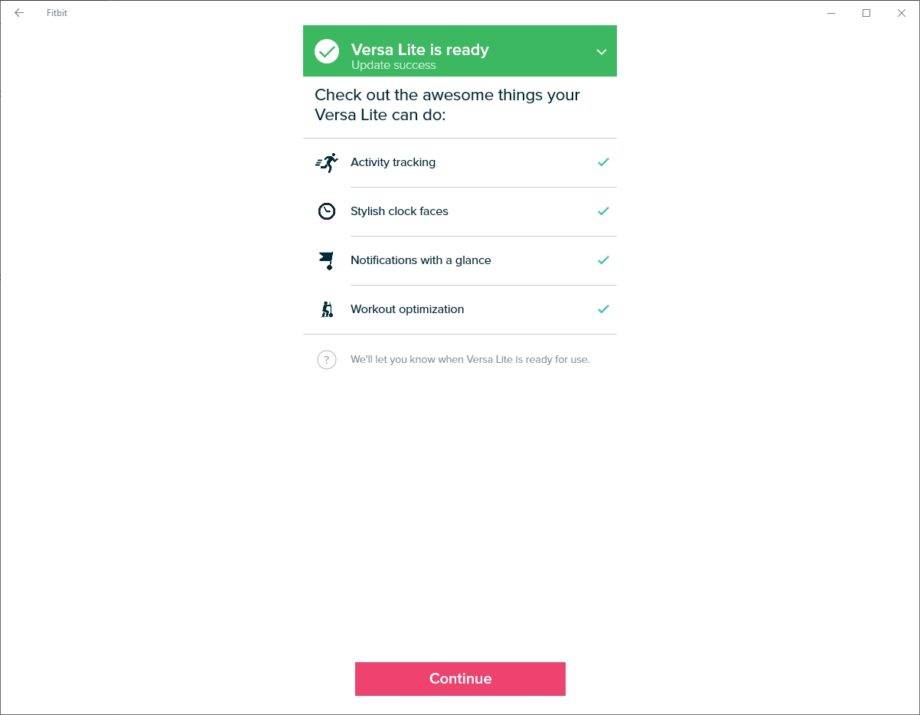Select the Activity tracking list item
The image size is (920, 715).
[x=460, y=162]
